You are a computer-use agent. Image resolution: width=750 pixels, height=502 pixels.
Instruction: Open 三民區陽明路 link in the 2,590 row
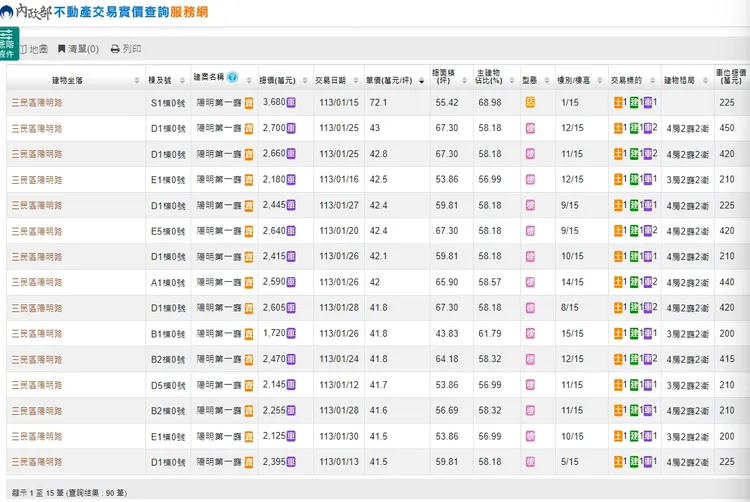pyautogui.click(x=37, y=282)
